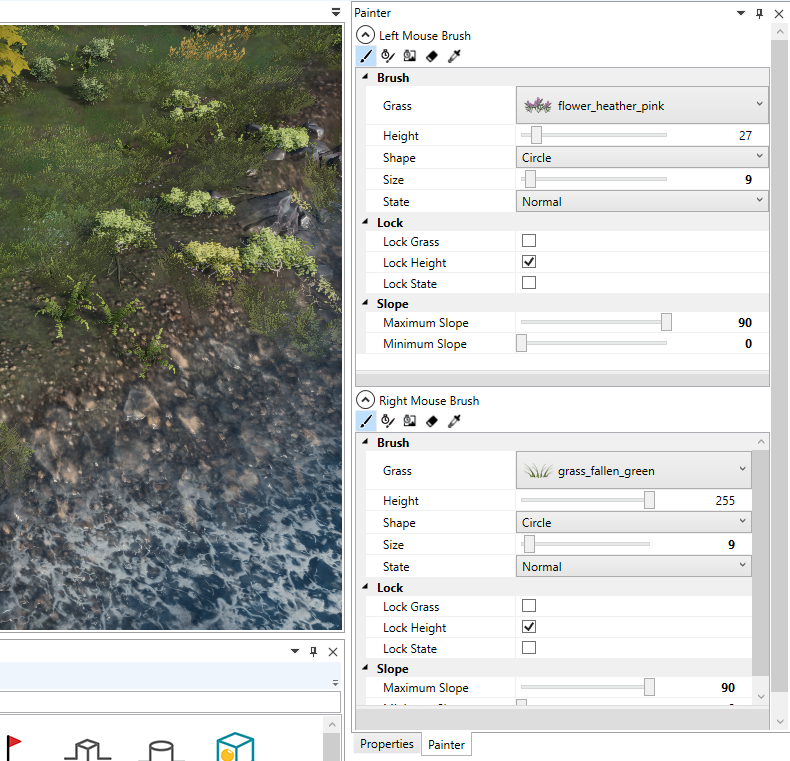
Task: Adjust Right Mouse Brush Maximum Slope slider
Action: click(649, 687)
